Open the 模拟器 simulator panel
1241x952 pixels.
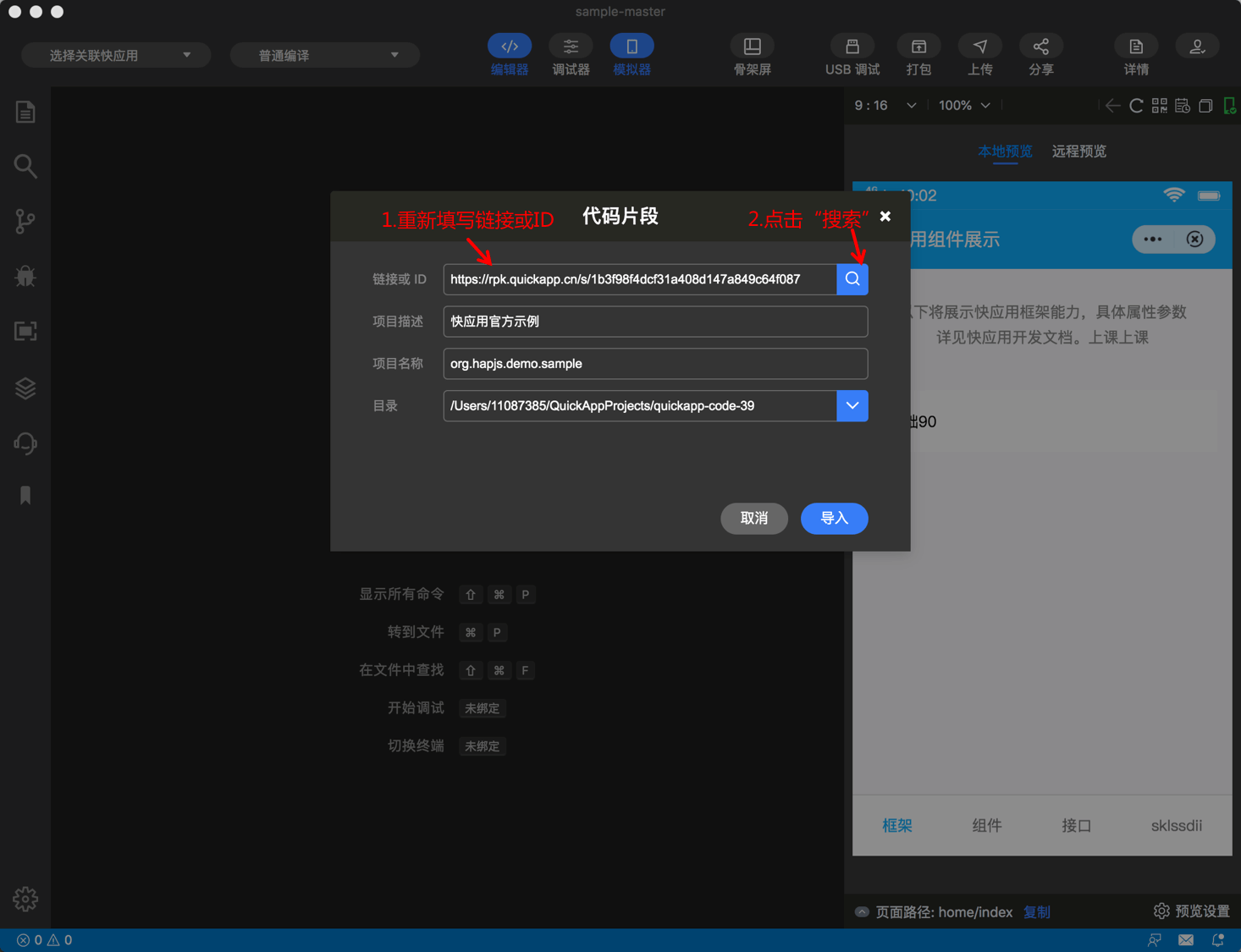pos(632,54)
